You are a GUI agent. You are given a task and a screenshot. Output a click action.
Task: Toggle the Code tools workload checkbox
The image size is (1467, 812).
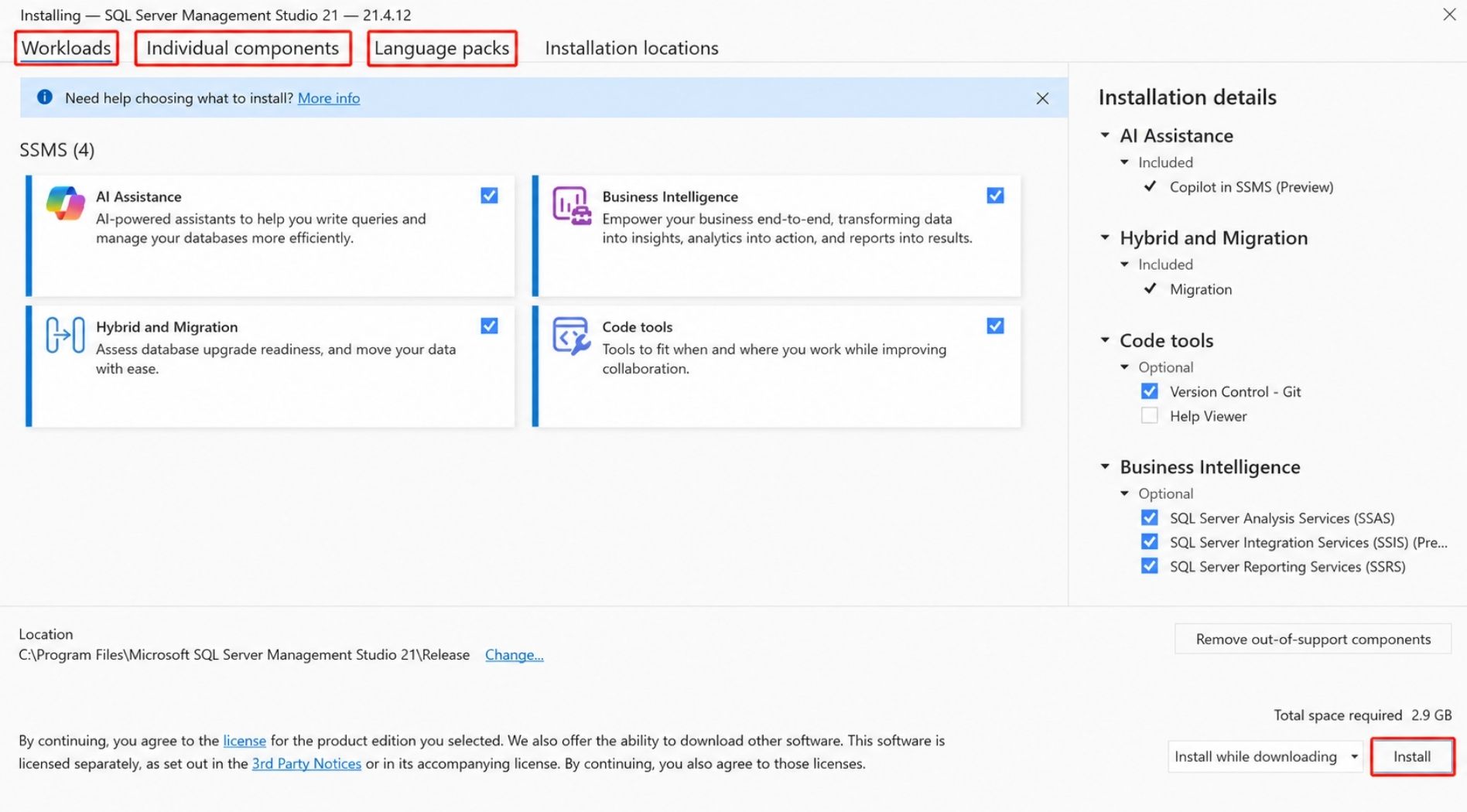(x=995, y=326)
